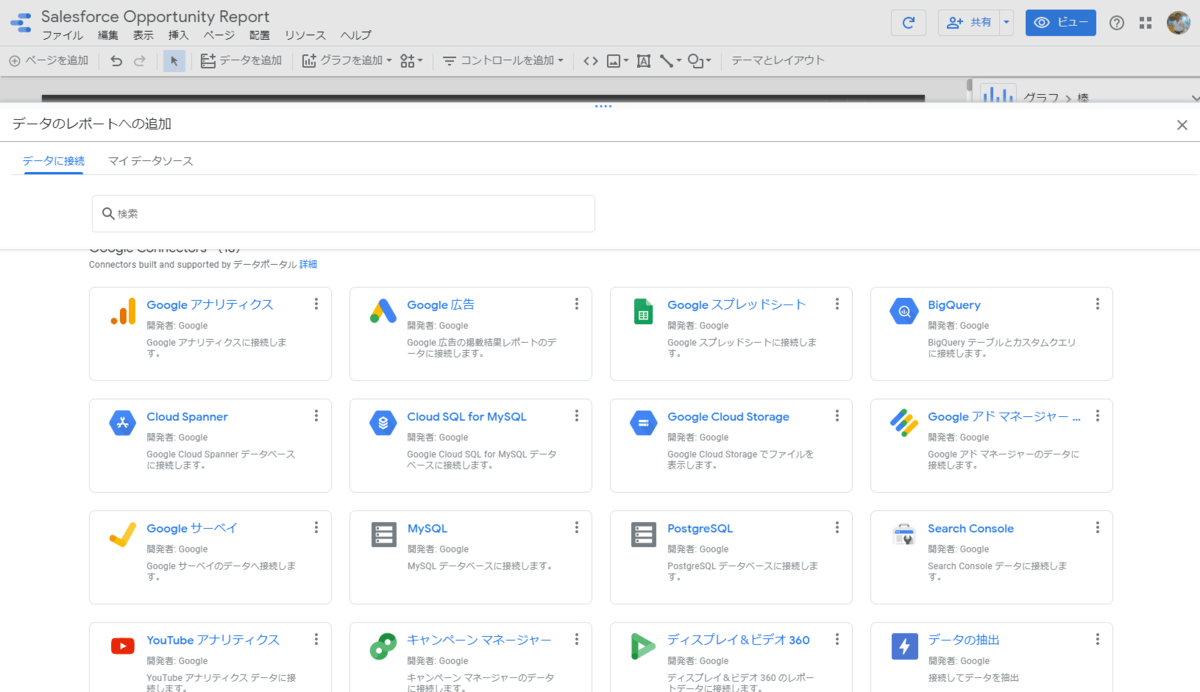The width and height of the screenshot is (1200, 692).
Task: Open more options for Cloud Spanner card
Action: pos(316,416)
